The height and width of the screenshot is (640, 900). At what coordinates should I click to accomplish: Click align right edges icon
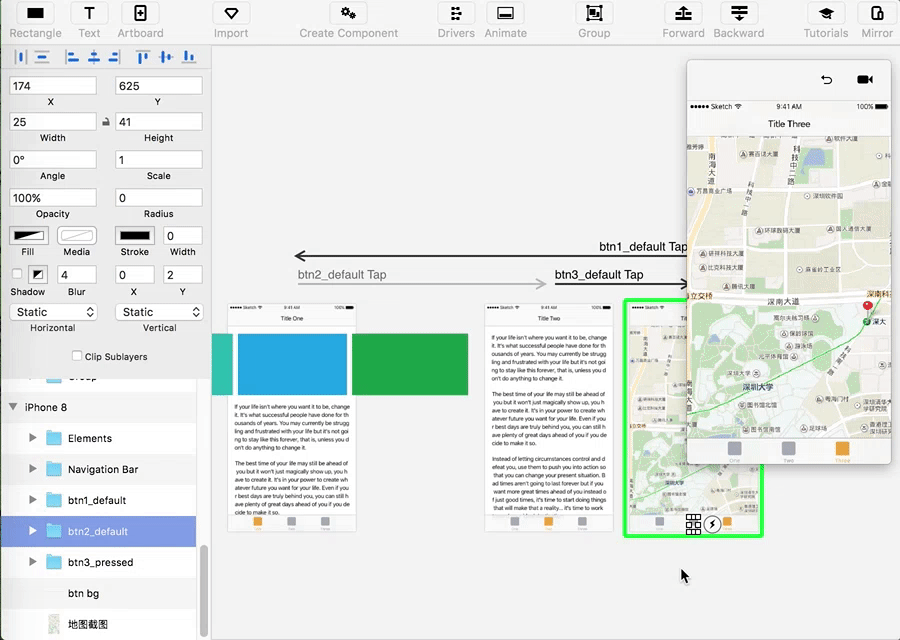coord(114,57)
